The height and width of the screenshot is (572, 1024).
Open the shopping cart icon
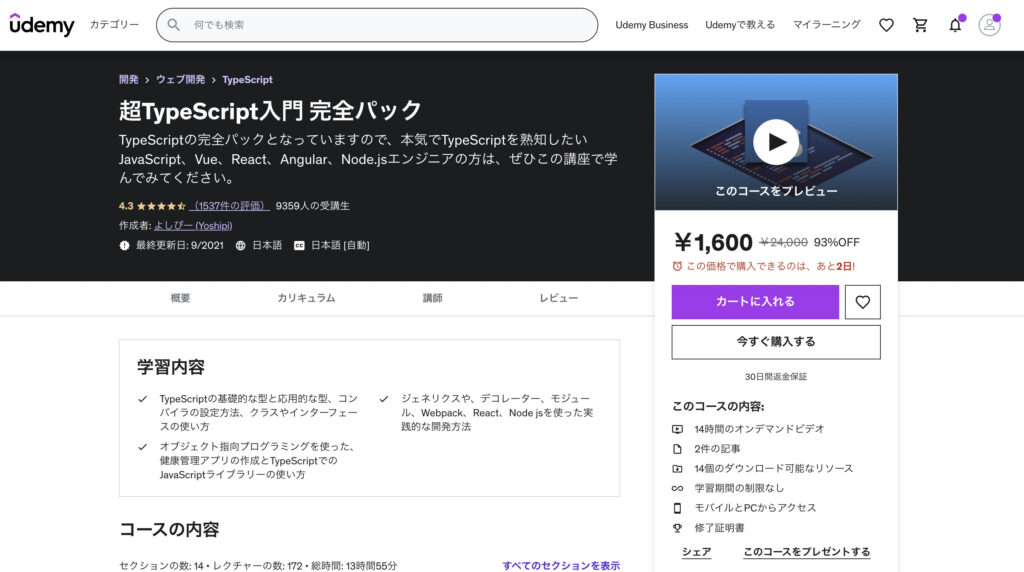pyautogui.click(x=920, y=25)
